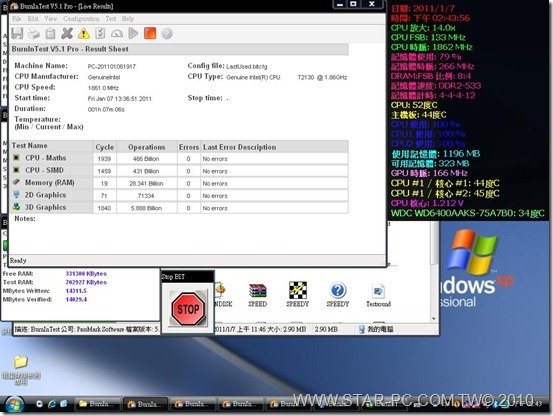Click the Save results toolbar icon
This screenshot has width=553, height=416.
17,33
